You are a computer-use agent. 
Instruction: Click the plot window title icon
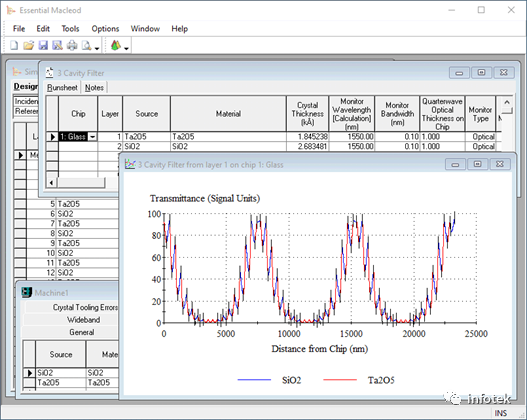click(x=129, y=164)
